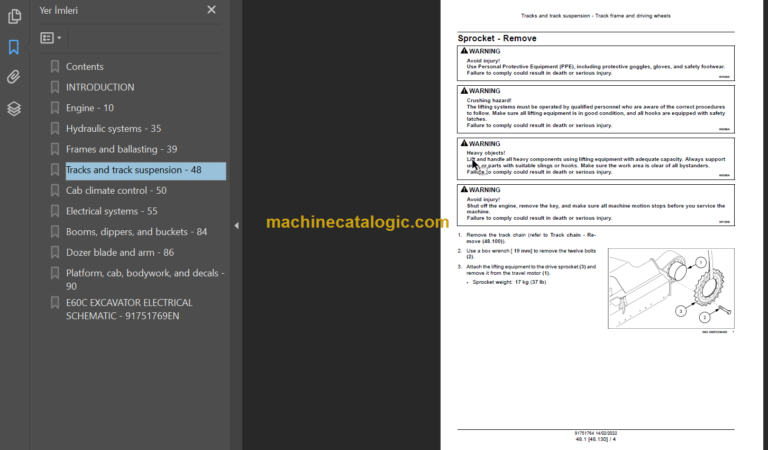Go to Dozer blade and arm - 86

120,252
